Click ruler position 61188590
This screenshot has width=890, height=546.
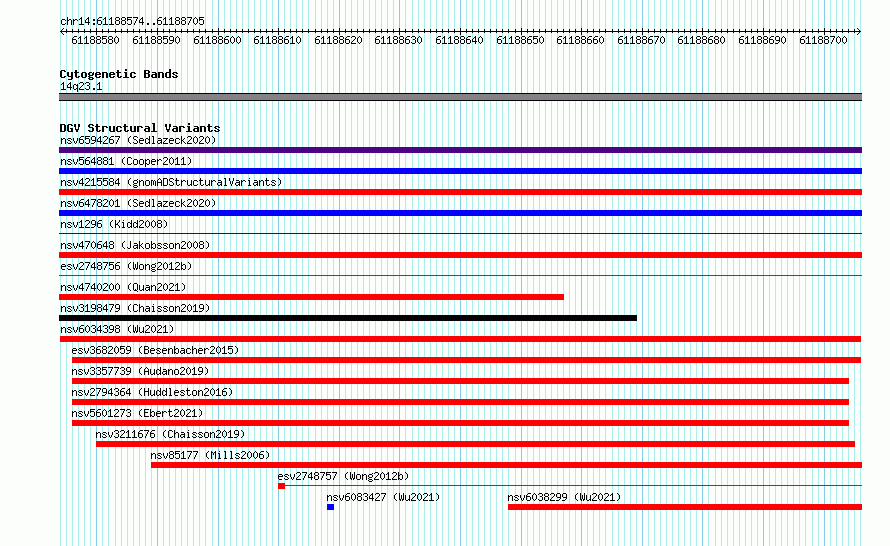[156, 40]
